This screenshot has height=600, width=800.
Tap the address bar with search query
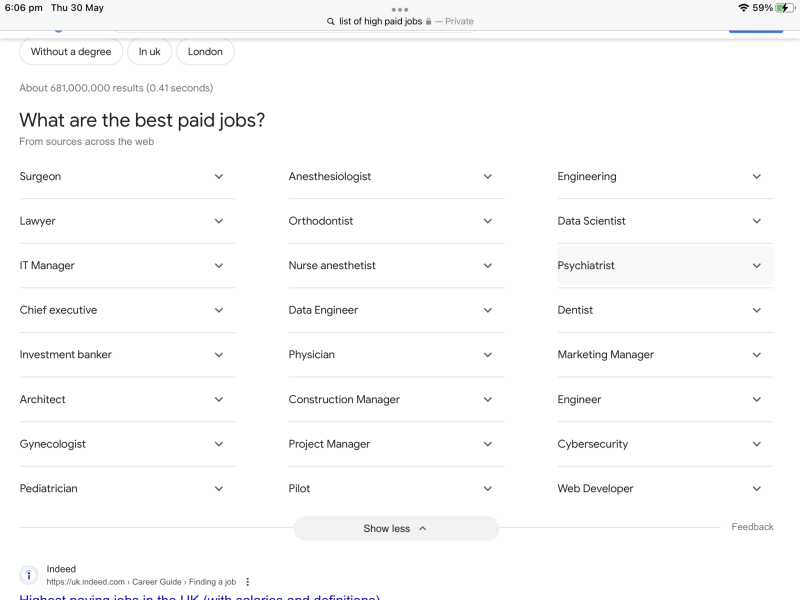pos(400,21)
